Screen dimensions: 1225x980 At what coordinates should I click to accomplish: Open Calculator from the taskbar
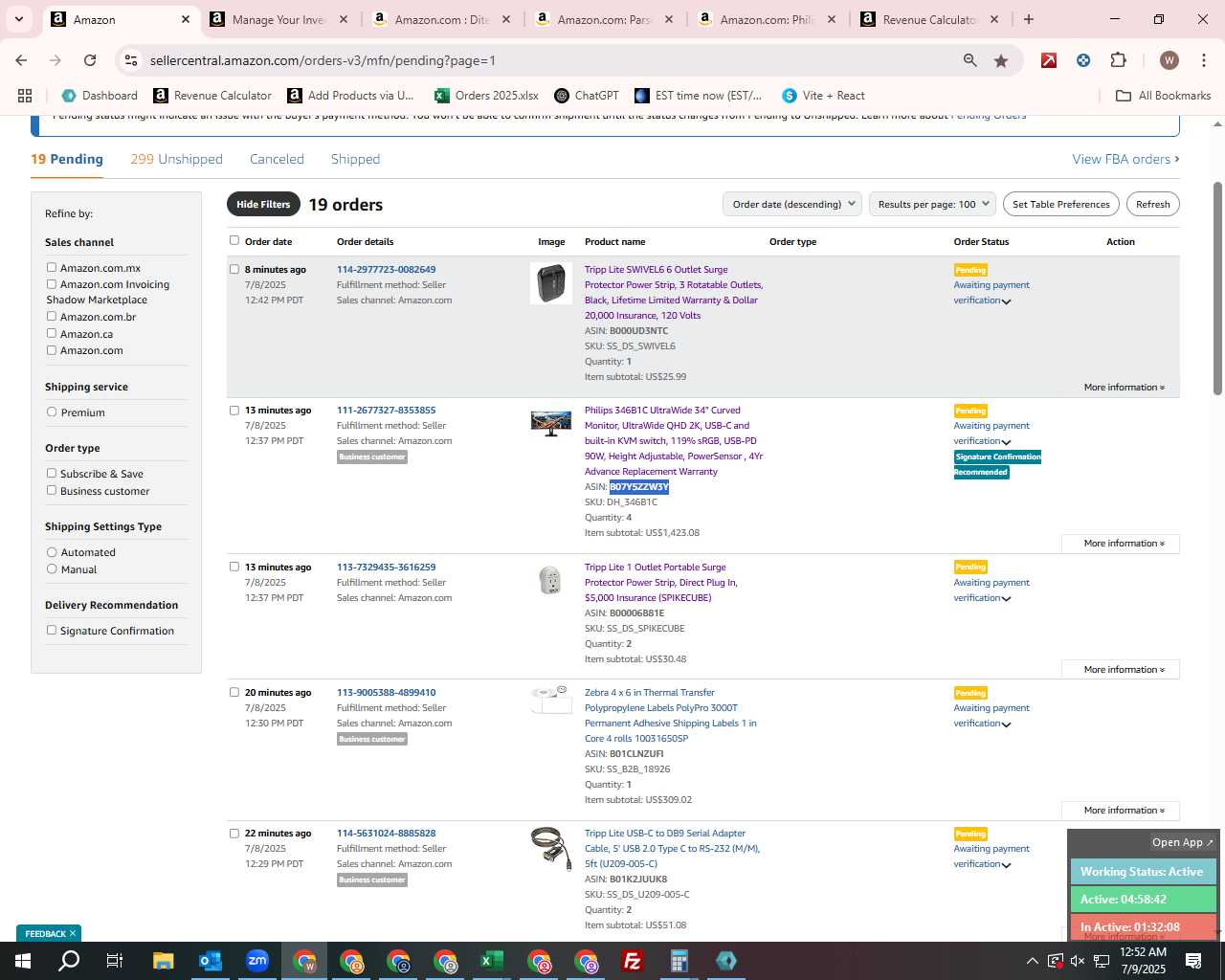(x=679, y=961)
